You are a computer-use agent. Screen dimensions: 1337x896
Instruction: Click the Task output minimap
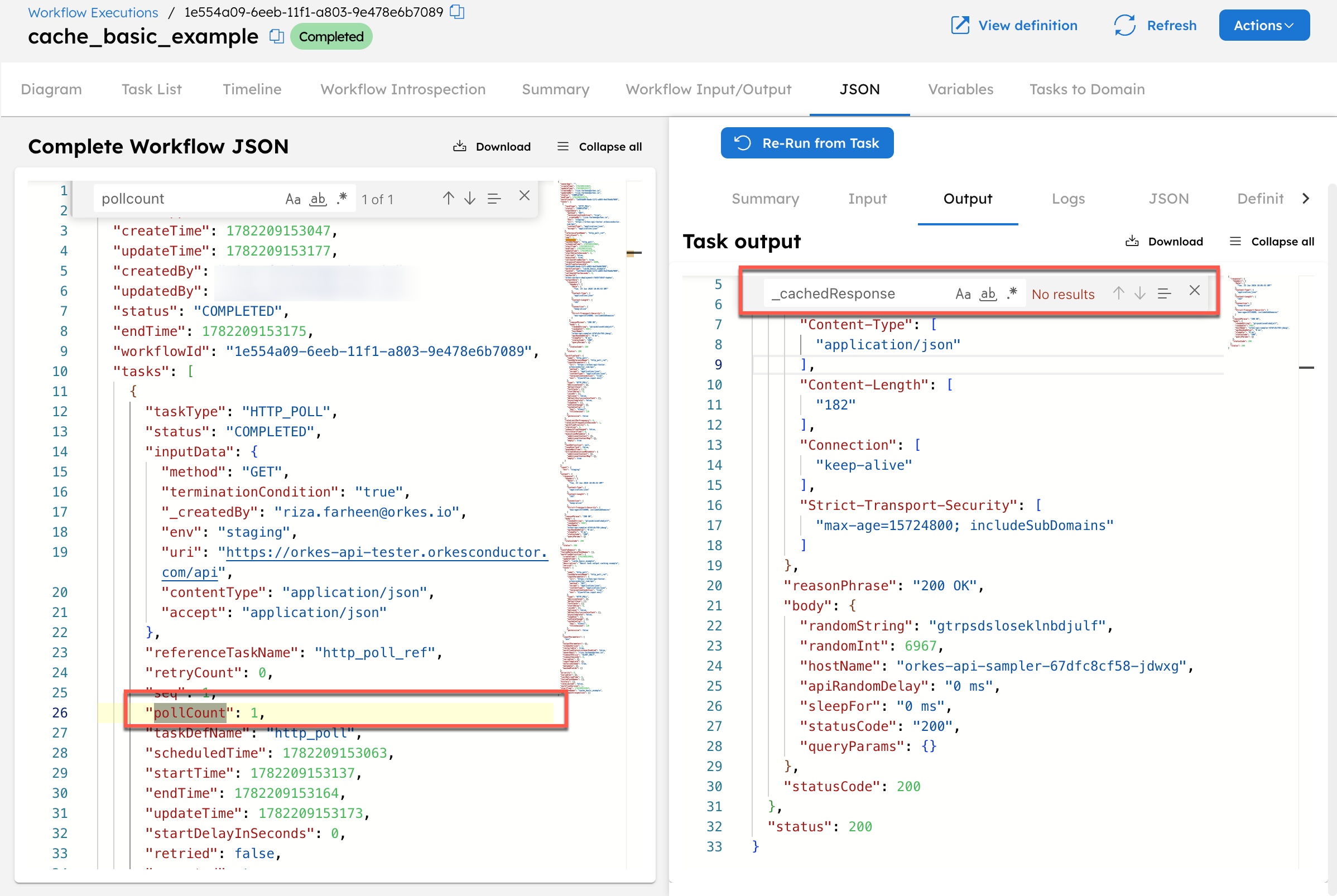point(1259,312)
